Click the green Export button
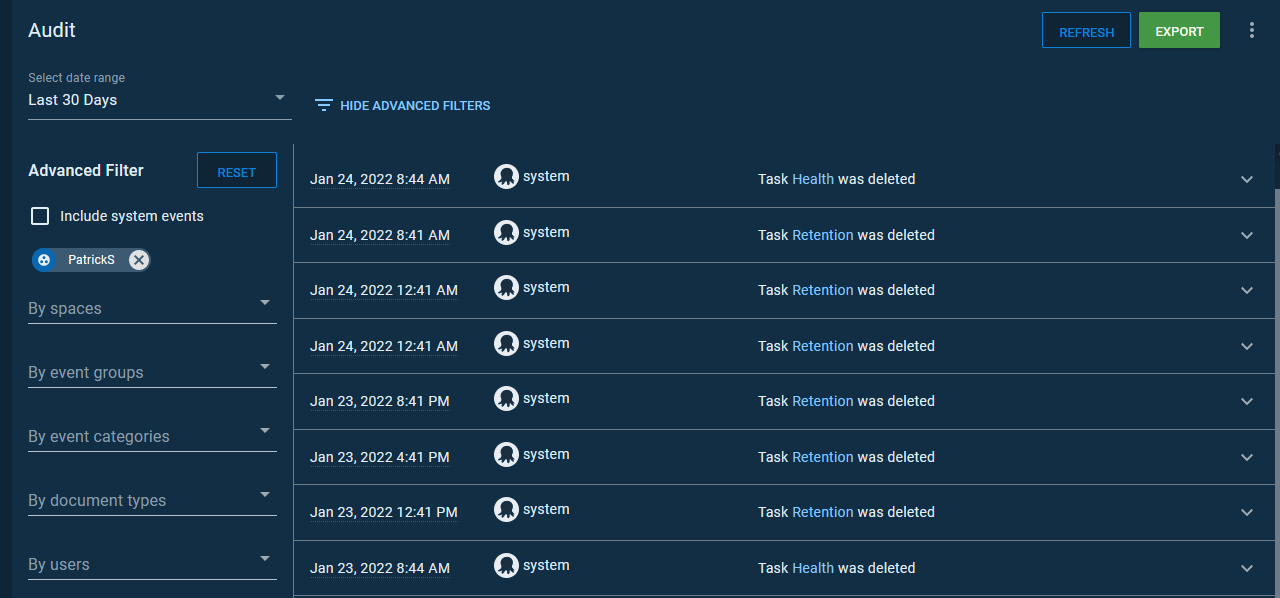The image size is (1280, 598). coord(1179,31)
